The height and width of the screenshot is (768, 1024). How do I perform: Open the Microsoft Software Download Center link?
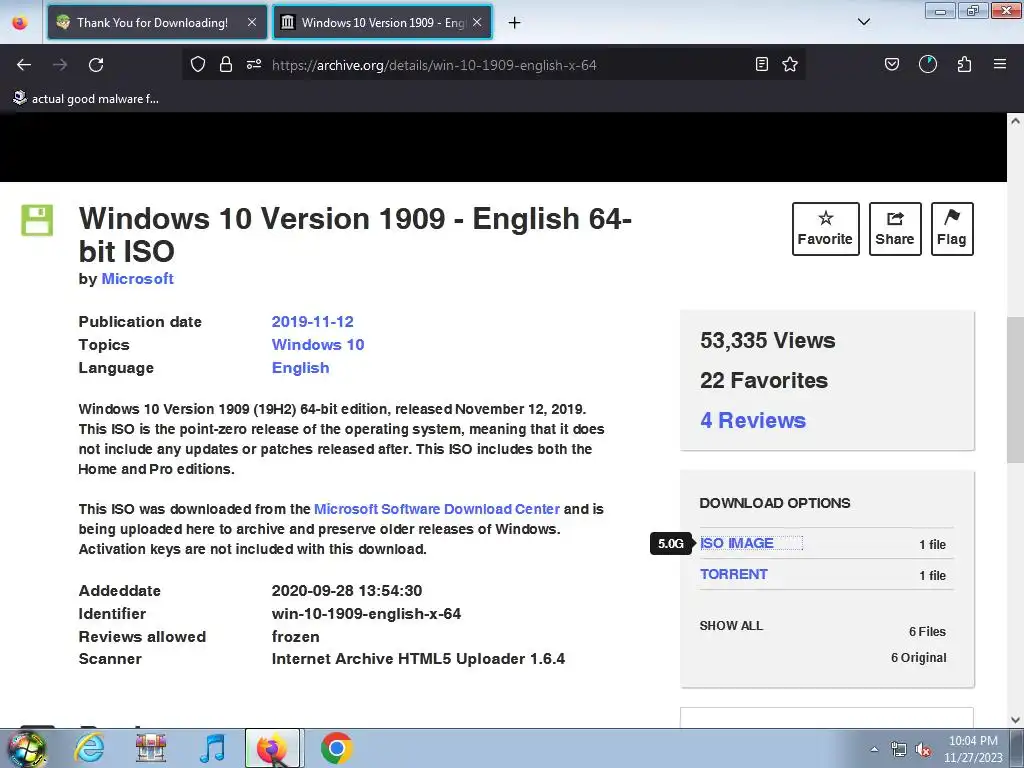pos(437,509)
